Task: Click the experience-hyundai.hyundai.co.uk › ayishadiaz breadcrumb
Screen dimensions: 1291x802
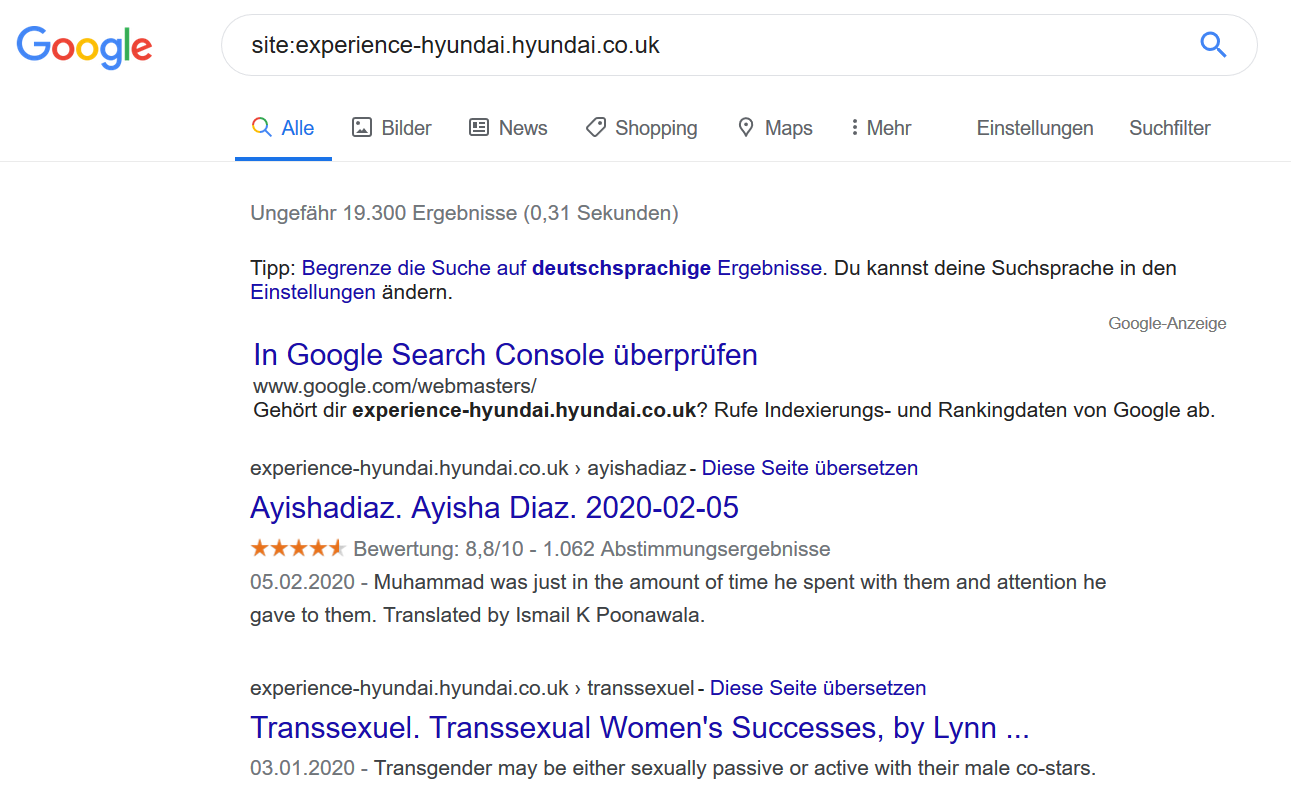Action: 468,468
